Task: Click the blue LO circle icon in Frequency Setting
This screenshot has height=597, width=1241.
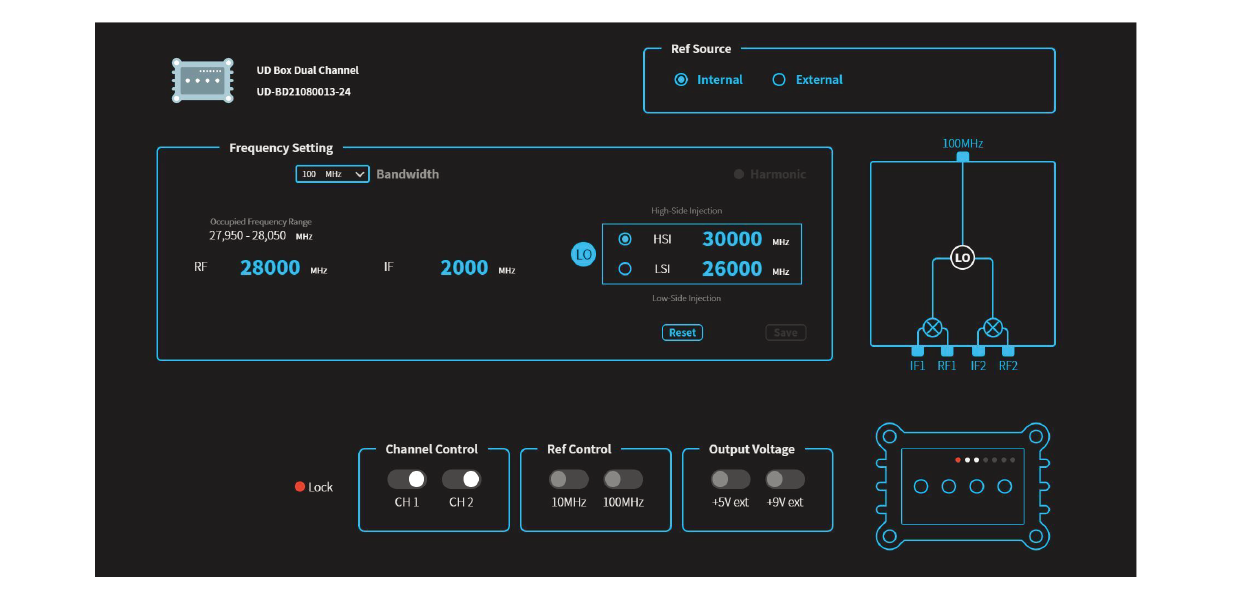Action: pyautogui.click(x=584, y=255)
